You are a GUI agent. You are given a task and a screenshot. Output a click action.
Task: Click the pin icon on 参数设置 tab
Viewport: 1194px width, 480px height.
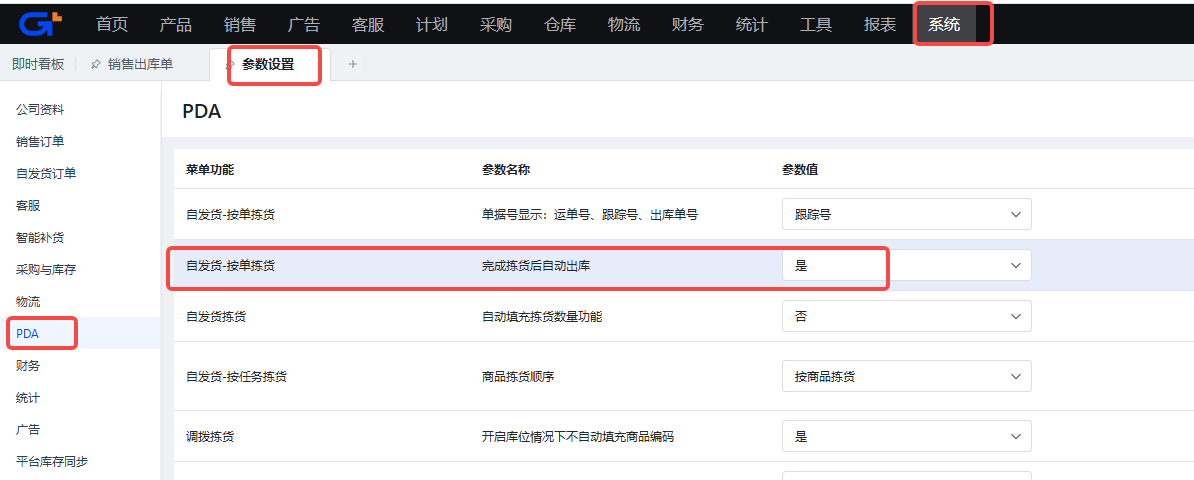(x=230, y=64)
